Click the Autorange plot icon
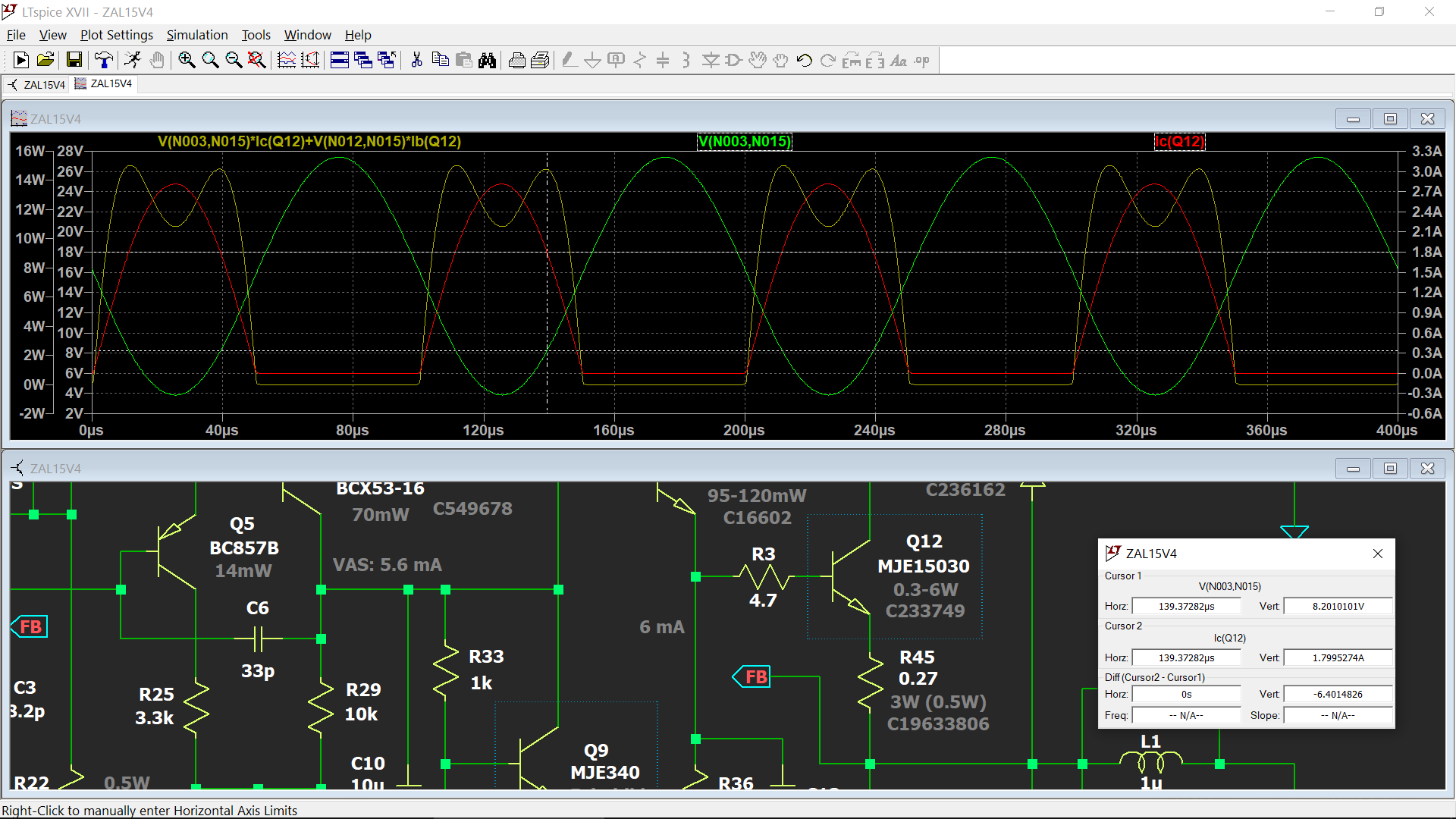The image size is (1456, 819). click(x=287, y=61)
